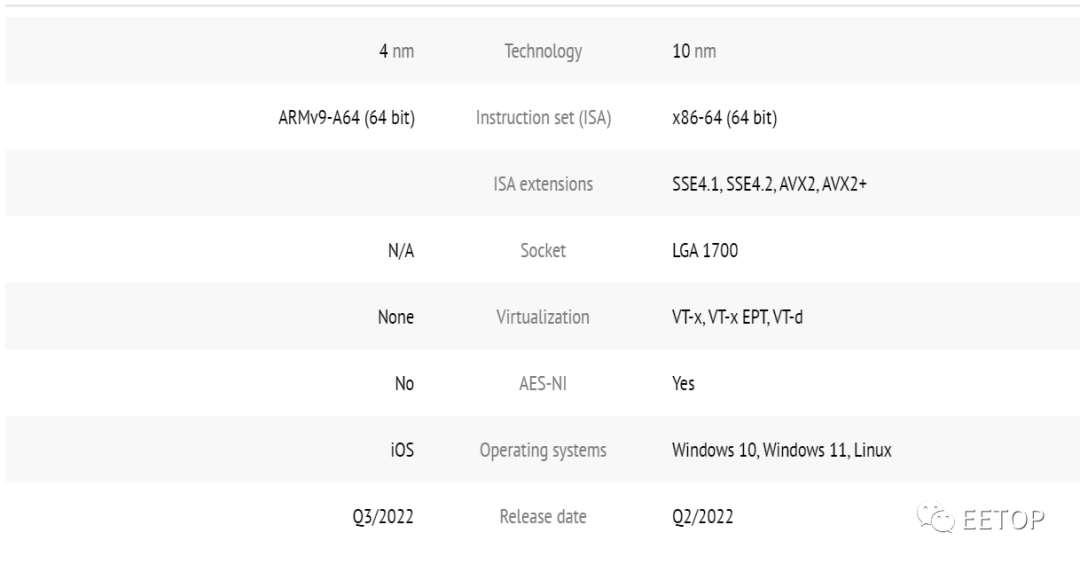Click the SSE4.1, SSE4.2, AVX2 extensions text
Screen dimensions: 1080x564
(769, 184)
